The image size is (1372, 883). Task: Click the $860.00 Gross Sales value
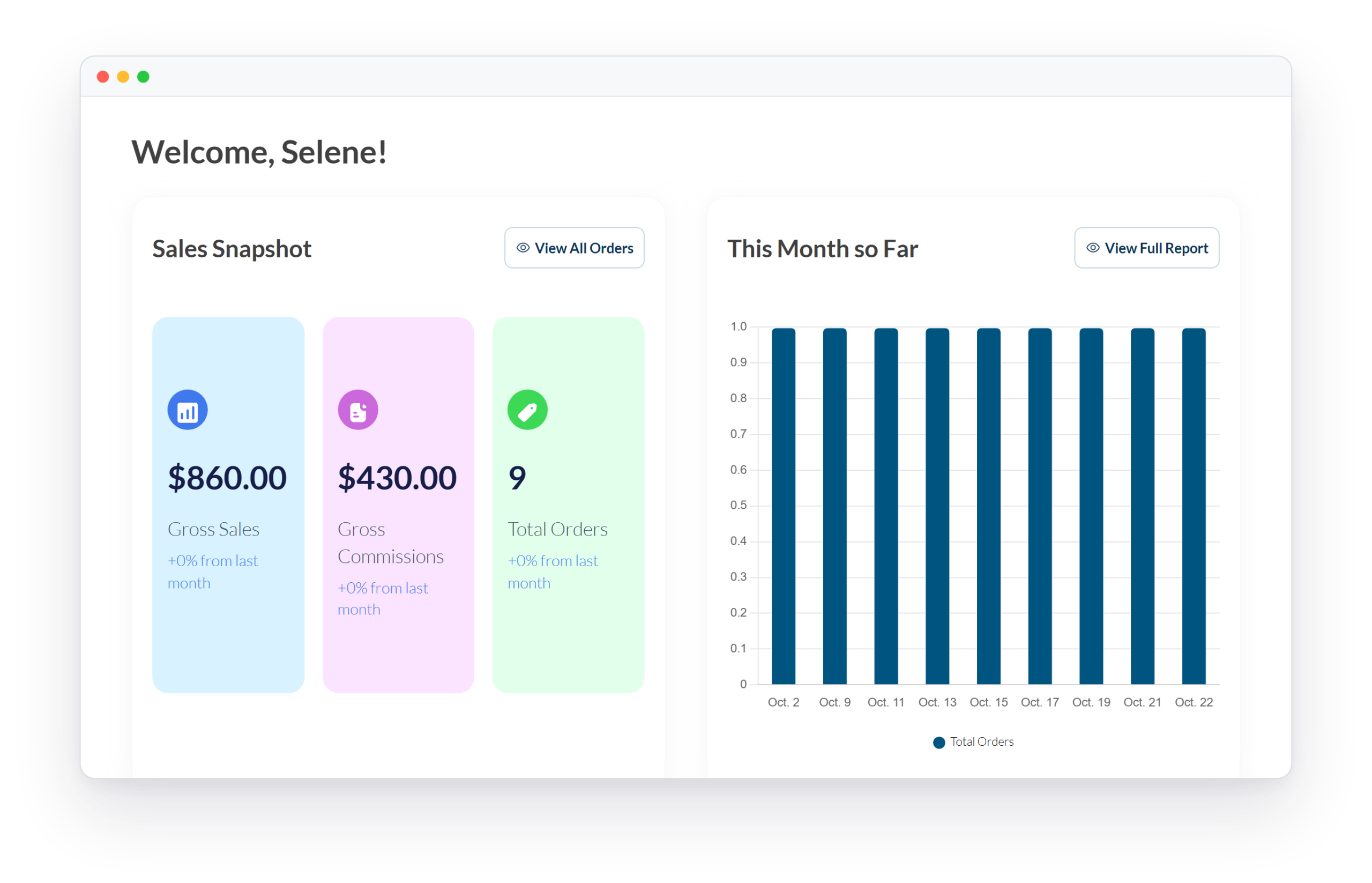tap(227, 478)
